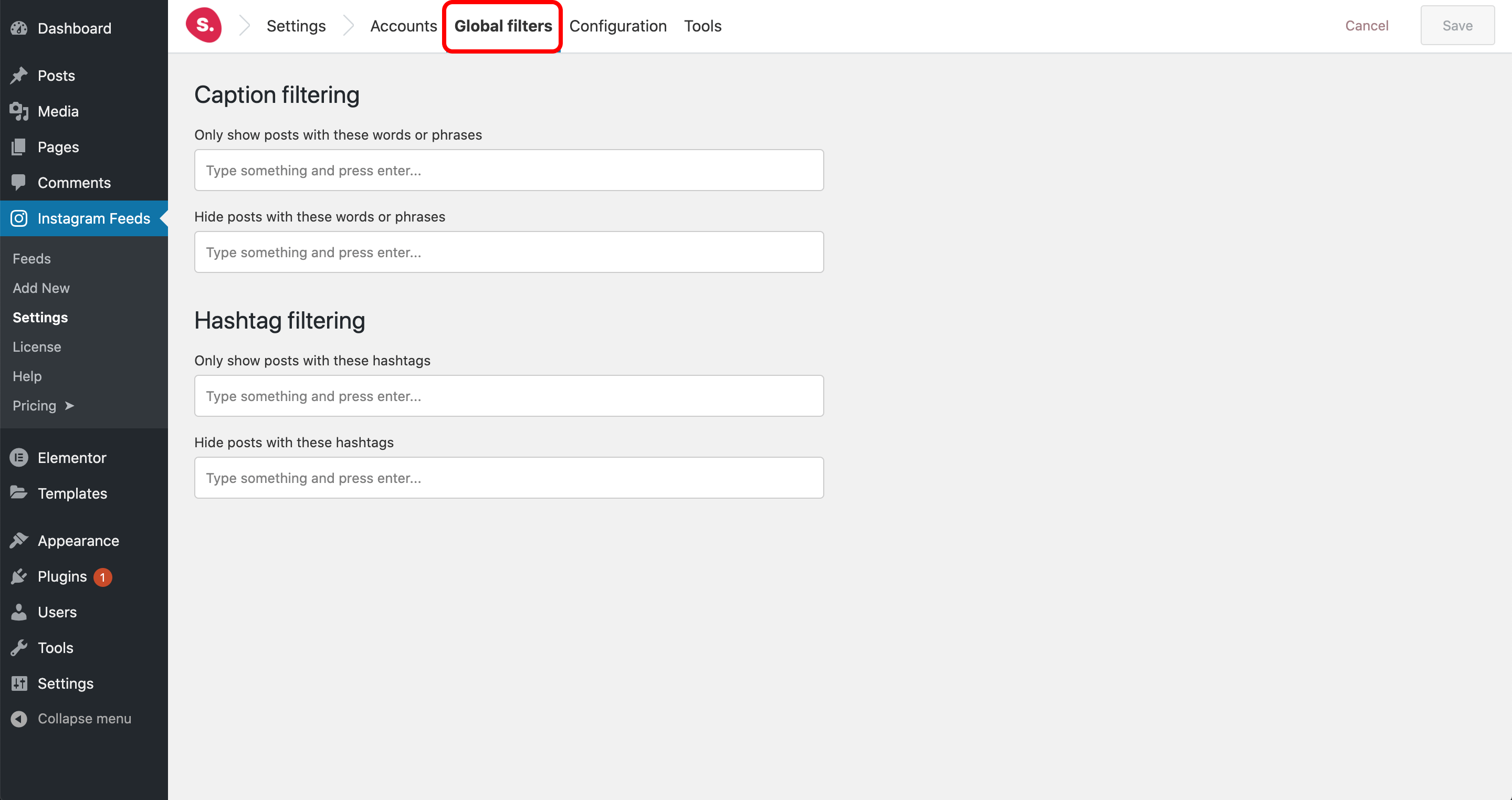Open Pages menu label

tap(58, 147)
